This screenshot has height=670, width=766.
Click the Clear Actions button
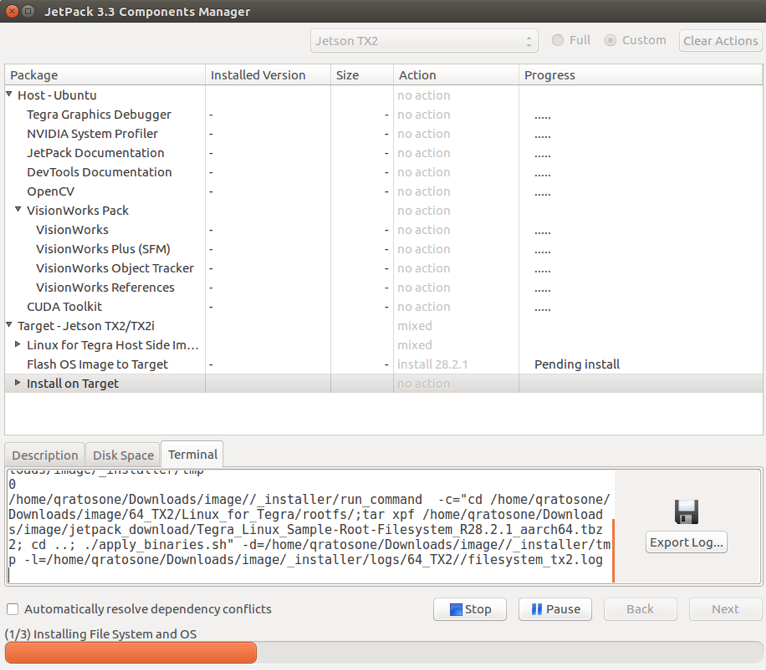pyautogui.click(x=720, y=41)
